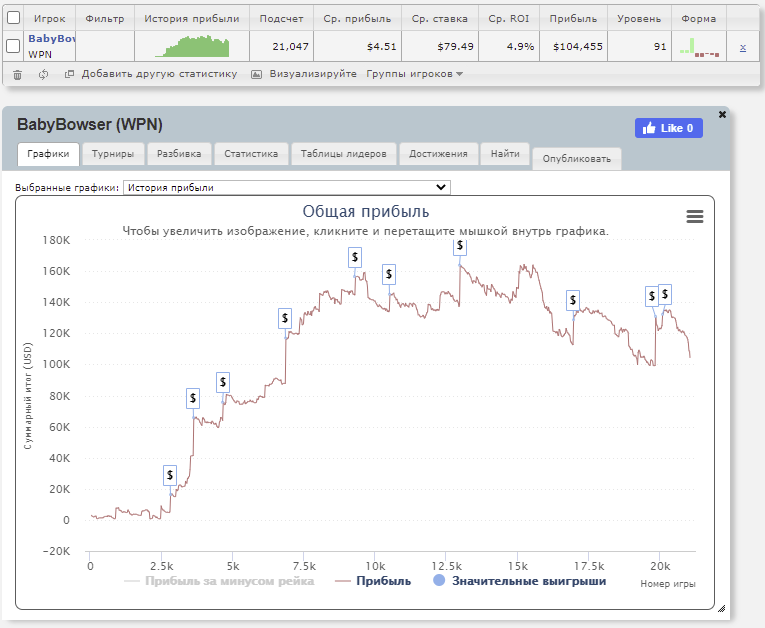
Task: Click the 'Визуализируйте' link
Action: [x=312, y=74]
